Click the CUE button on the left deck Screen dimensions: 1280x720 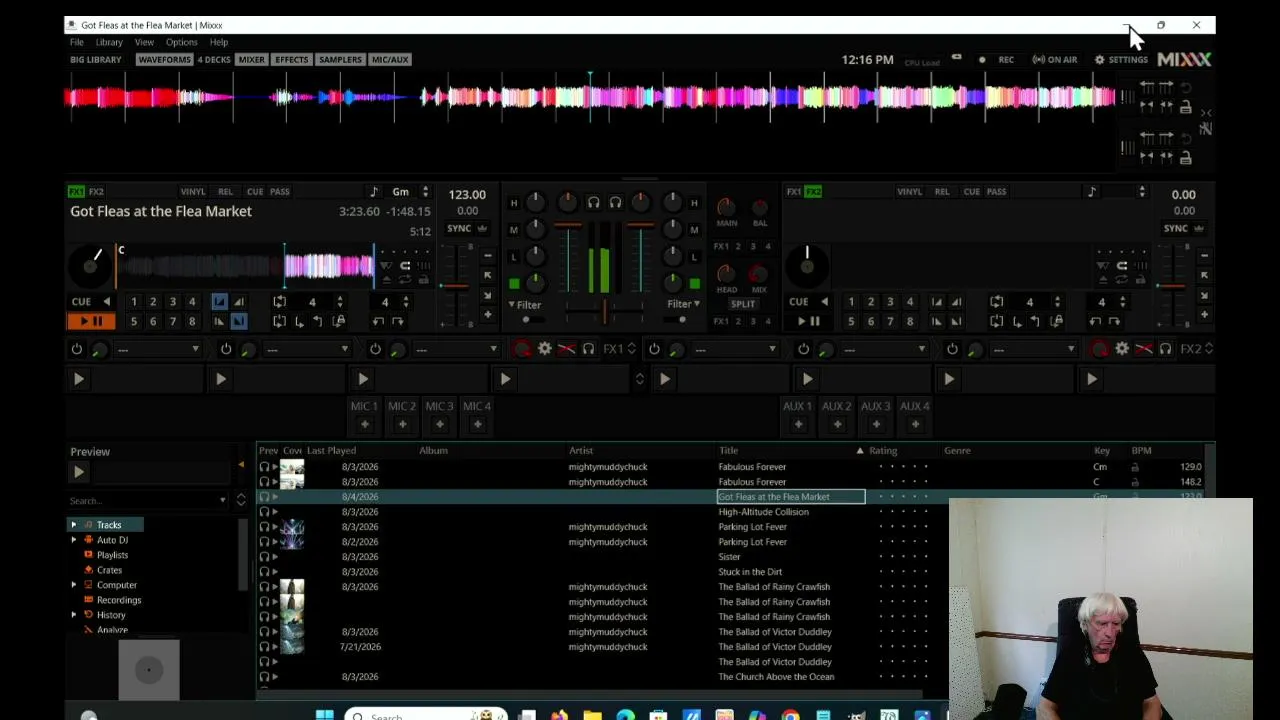point(81,301)
